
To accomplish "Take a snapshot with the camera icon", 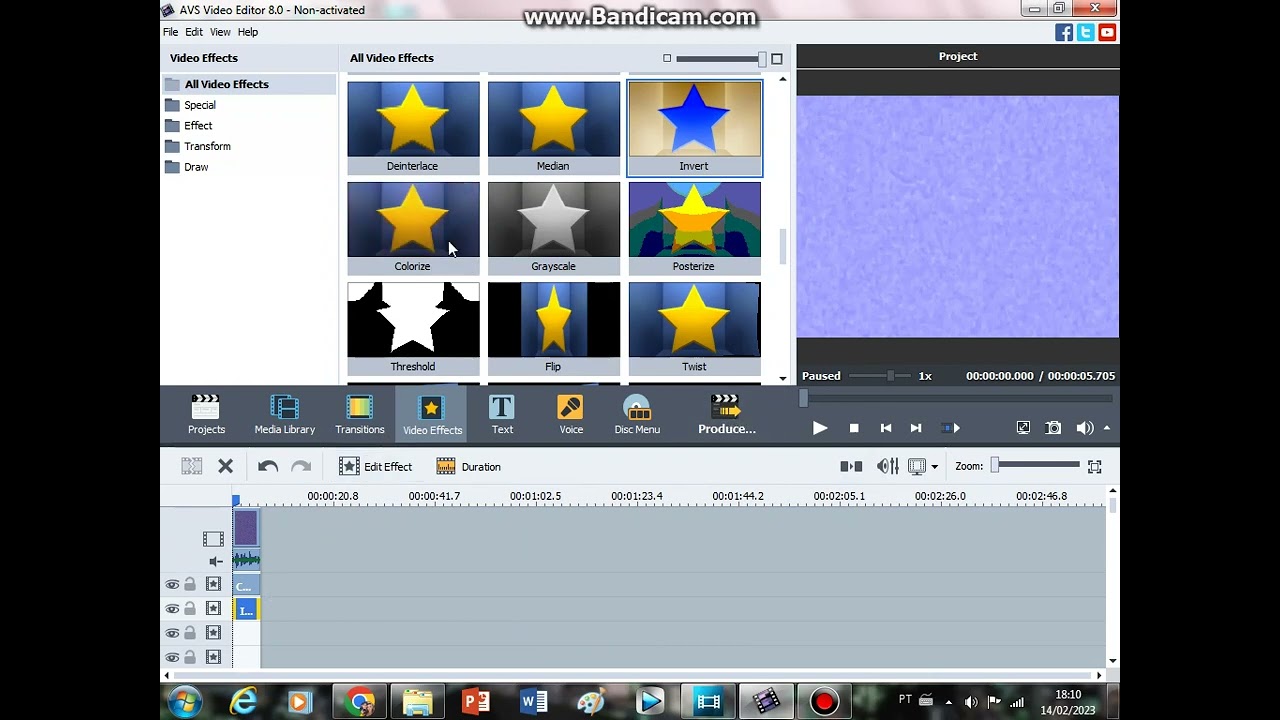I will (x=1053, y=428).
